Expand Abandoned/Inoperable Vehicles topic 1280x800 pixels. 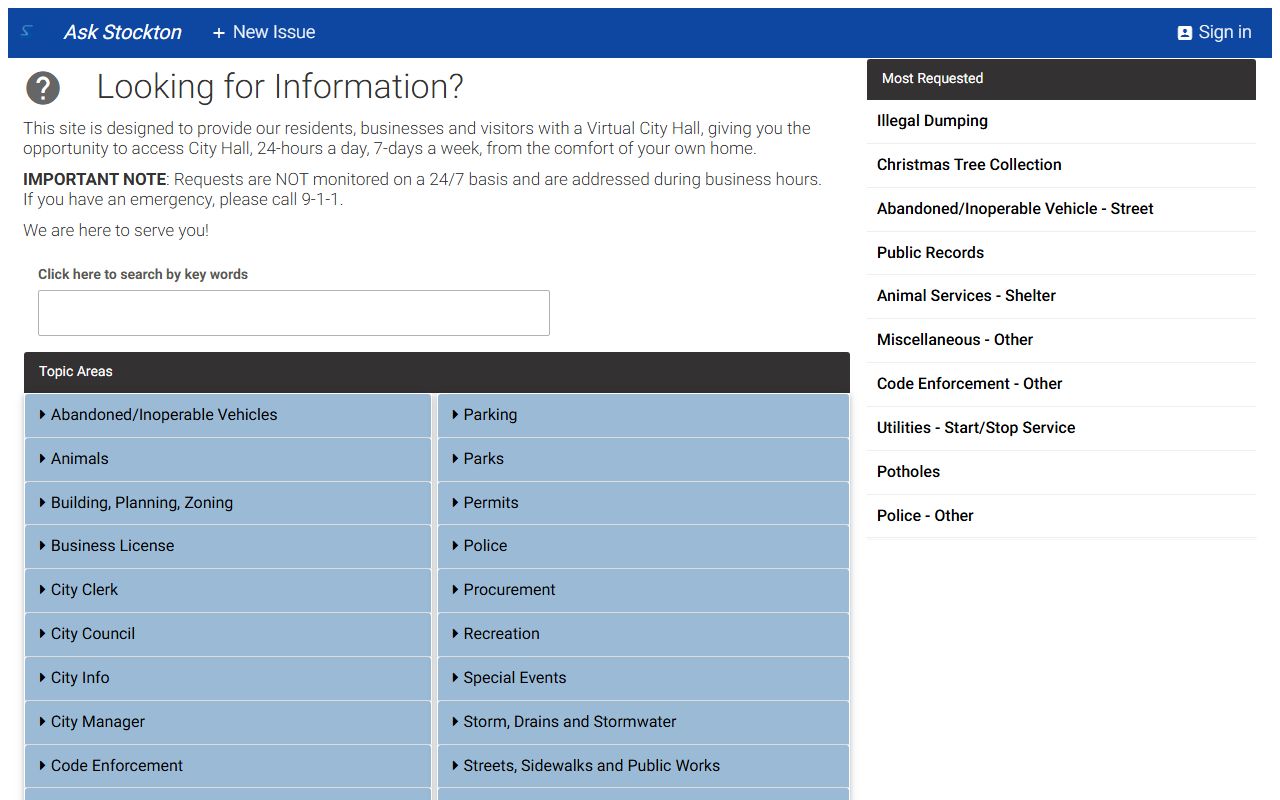coord(228,415)
